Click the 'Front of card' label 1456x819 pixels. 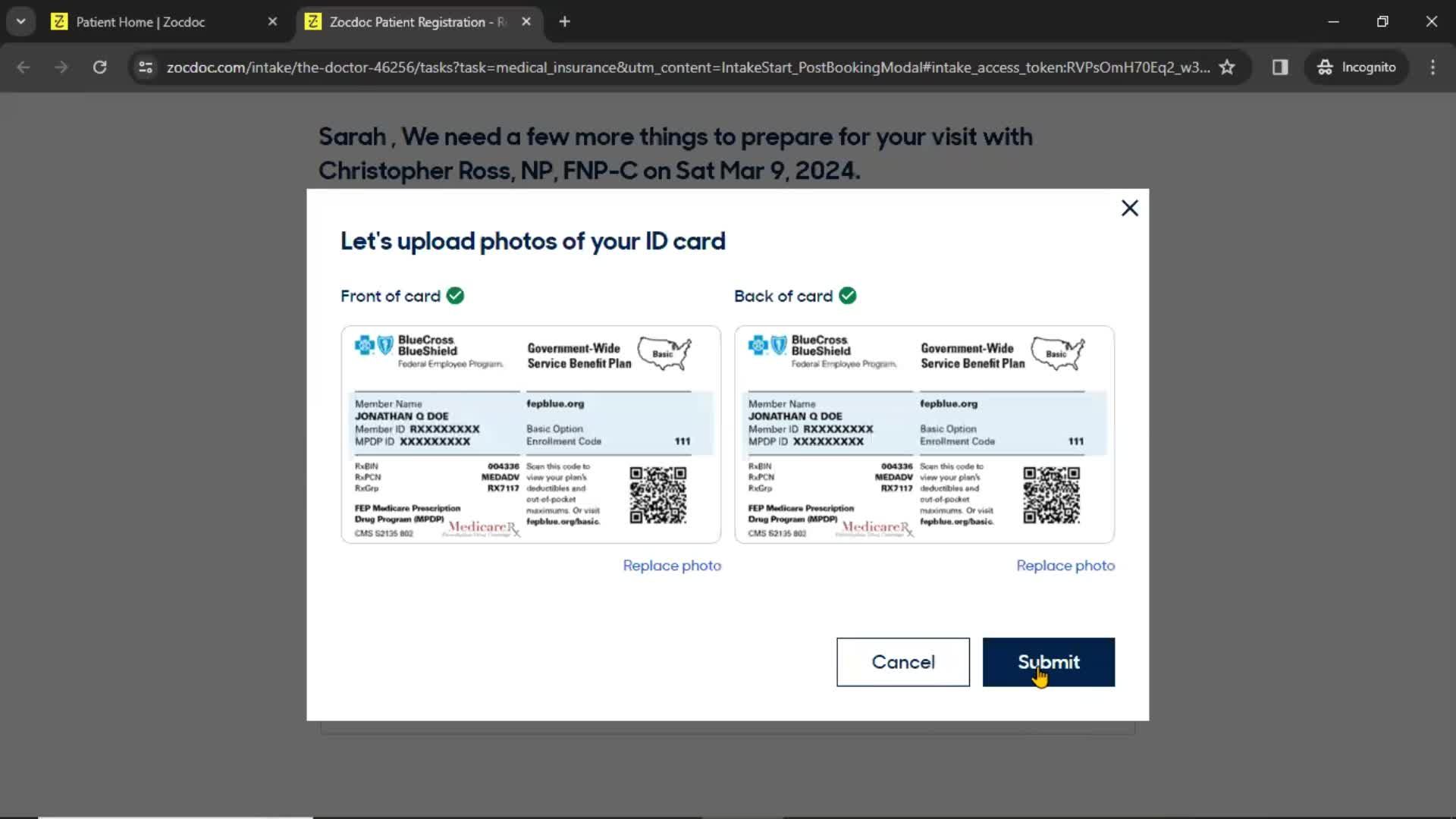point(390,296)
